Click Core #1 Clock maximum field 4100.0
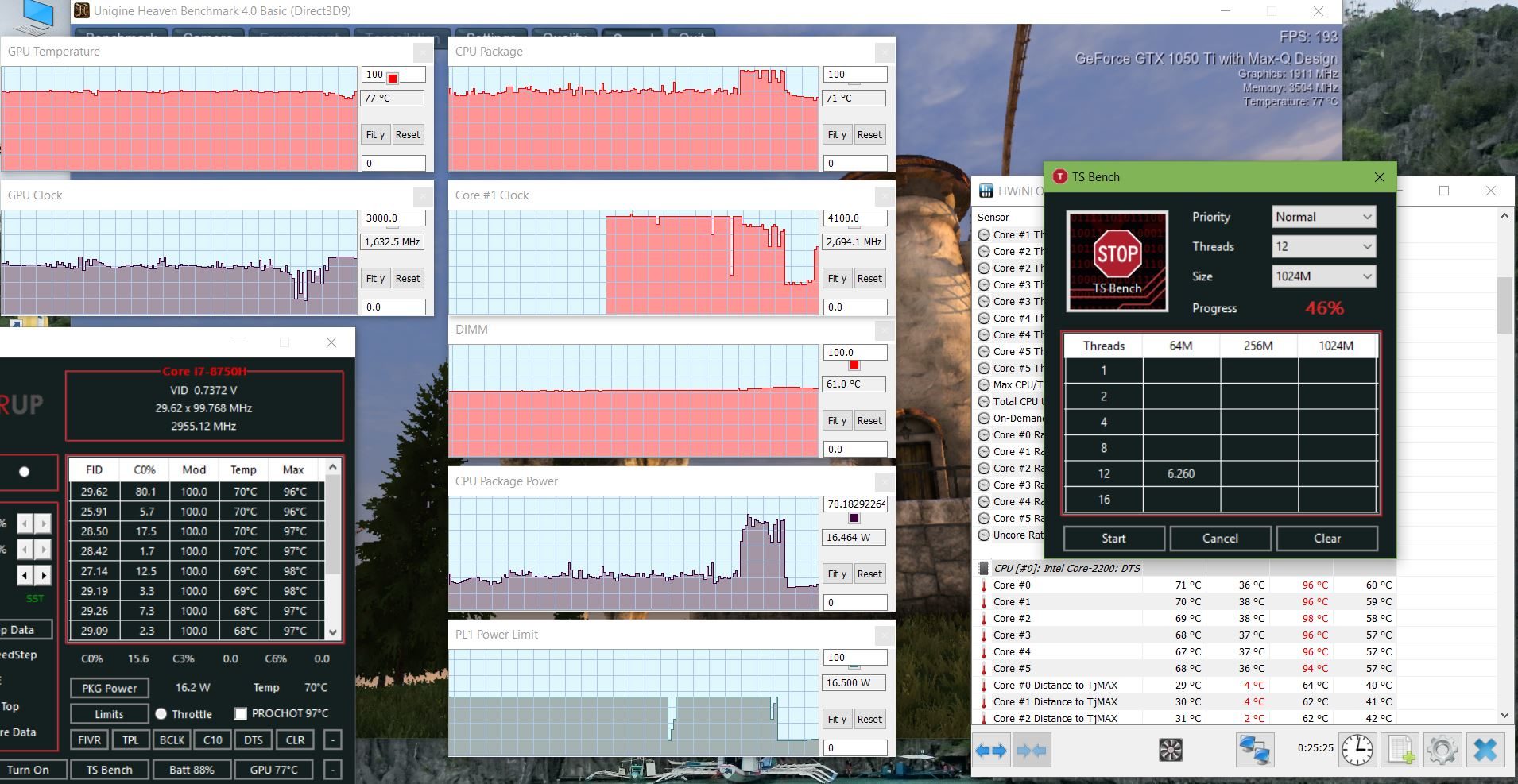The height and width of the screenshot is (784, 1518). tap(855, 218)
